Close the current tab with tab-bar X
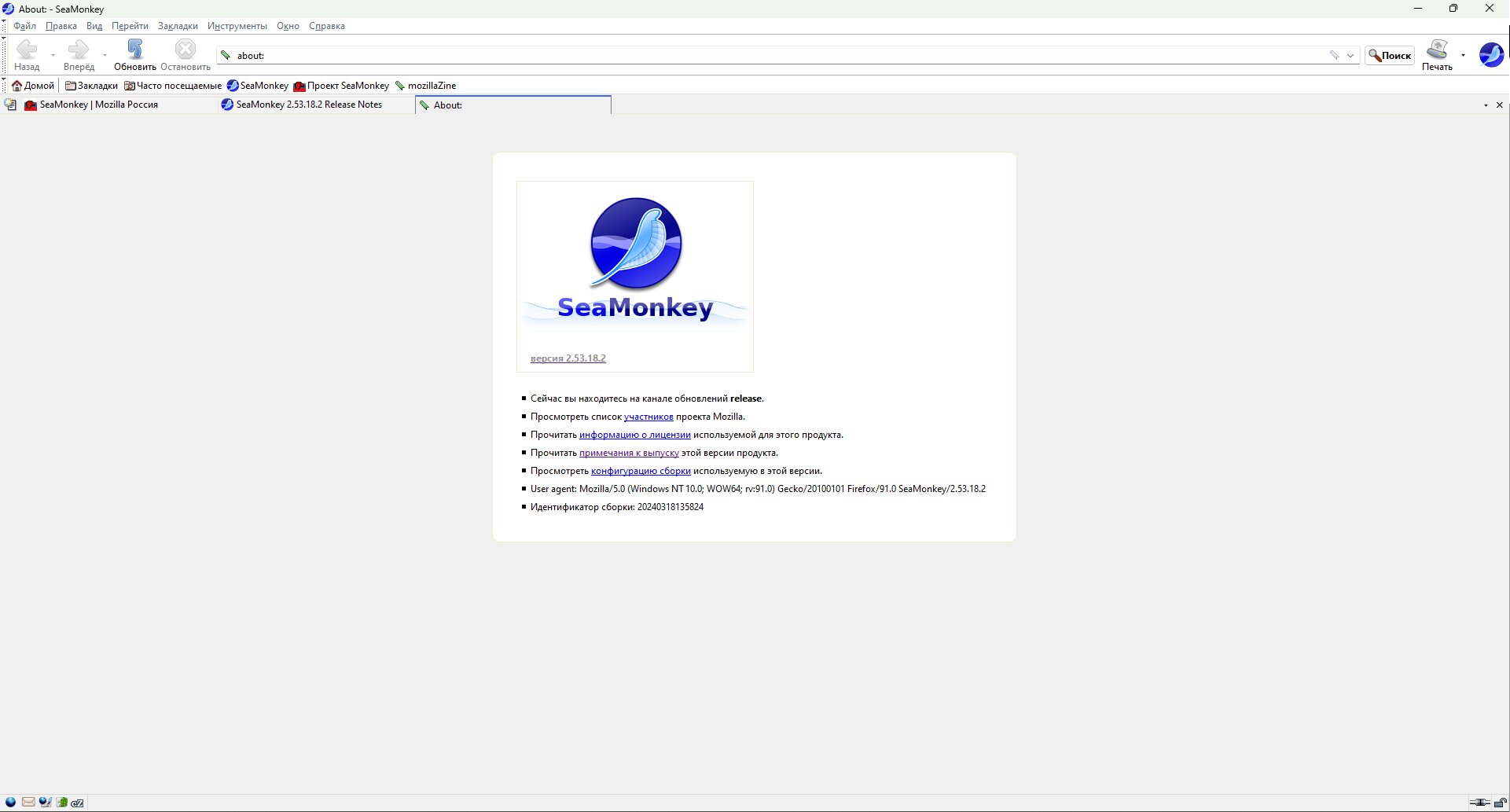Screen dimensions: 1510x812 [1499, 105]
